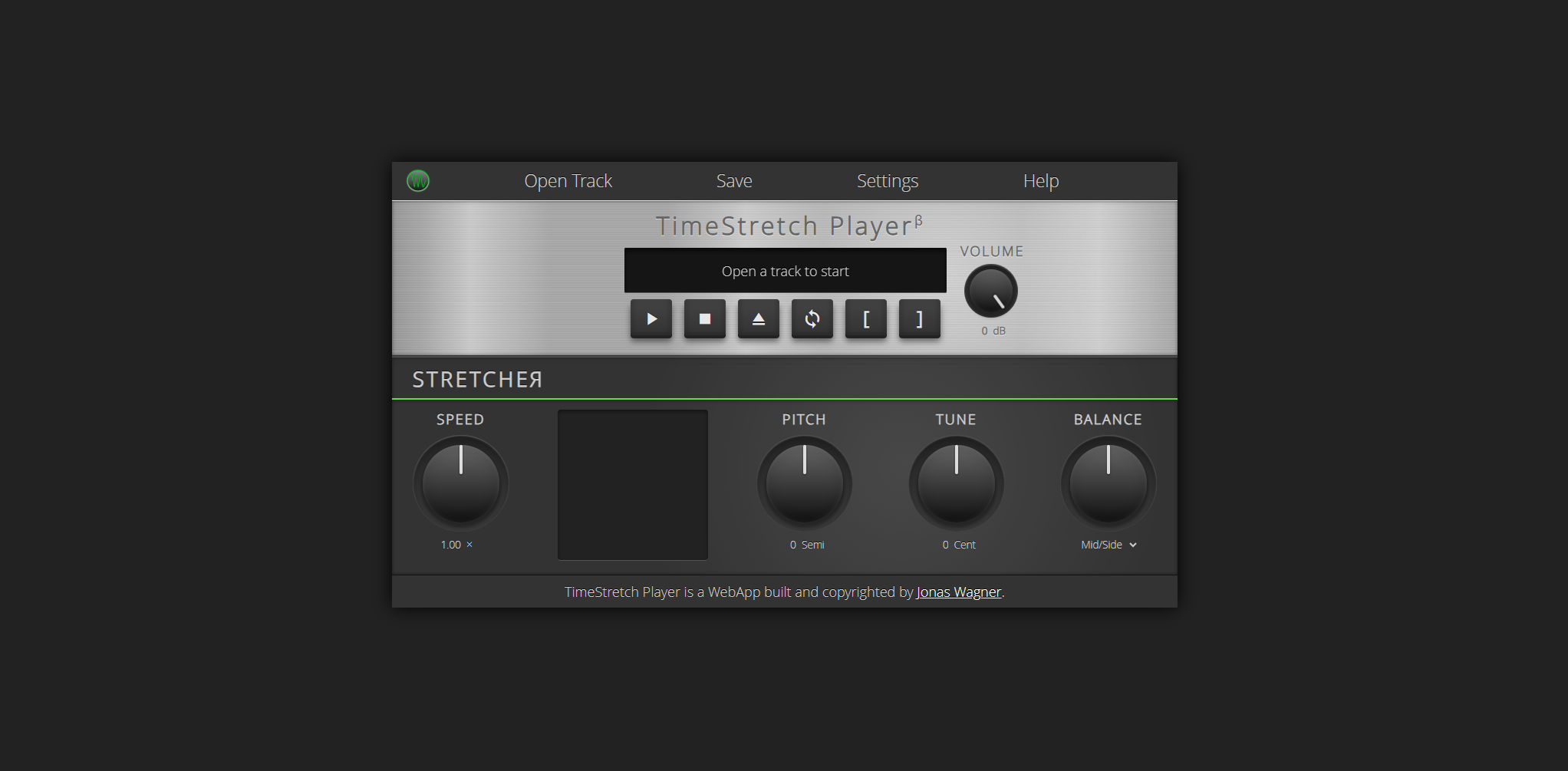The width and height of the screenshot is (1568, 771).
Task: Set the loop end bracket
Action: [x=919, y=318]
